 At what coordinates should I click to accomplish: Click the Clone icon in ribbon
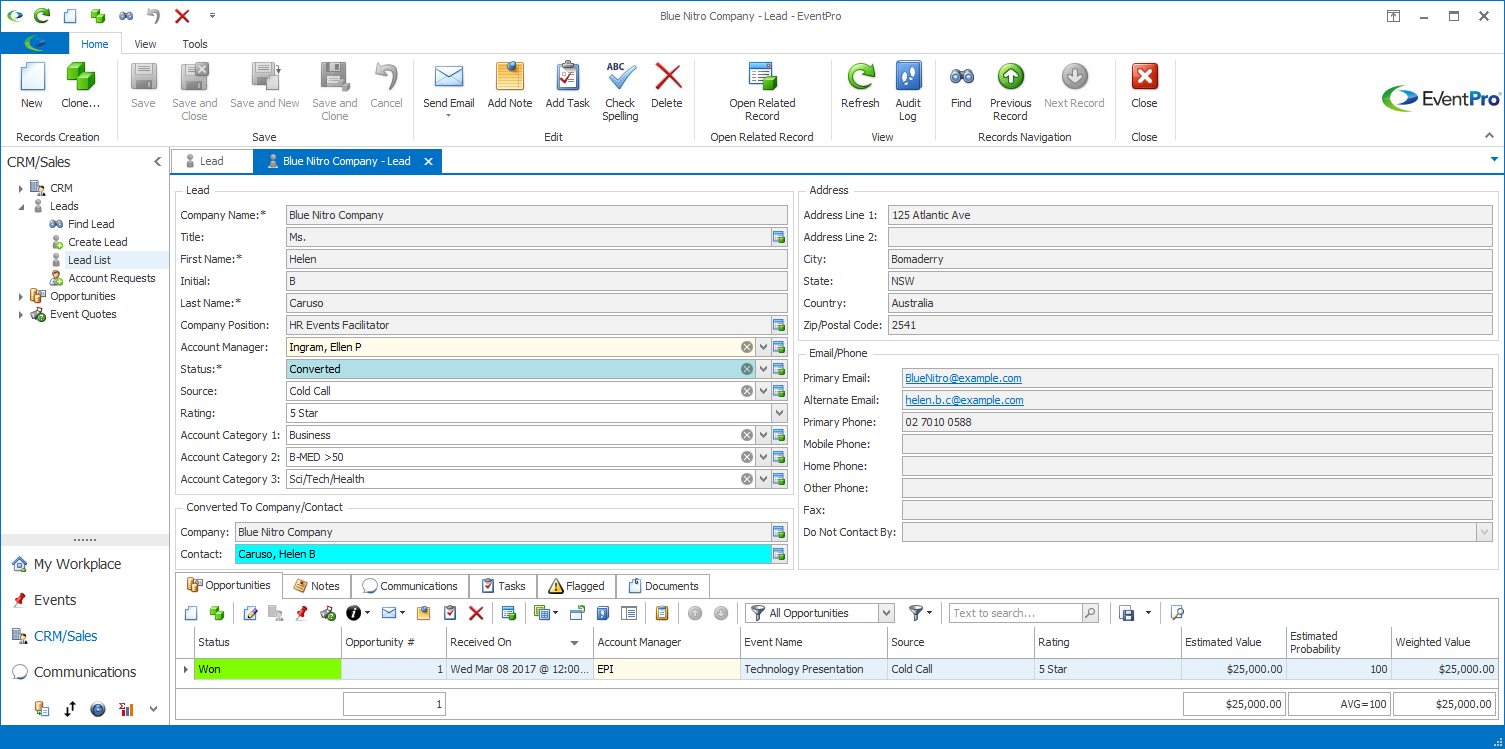coord(80,77)
